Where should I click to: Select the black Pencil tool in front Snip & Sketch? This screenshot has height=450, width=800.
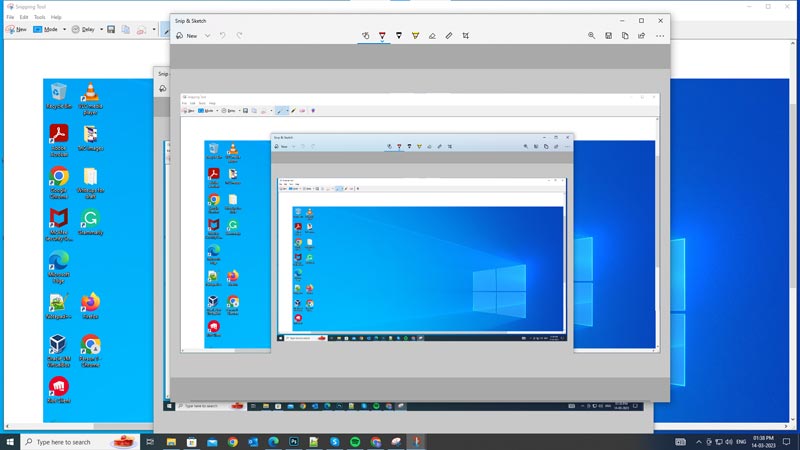[398, 36]
